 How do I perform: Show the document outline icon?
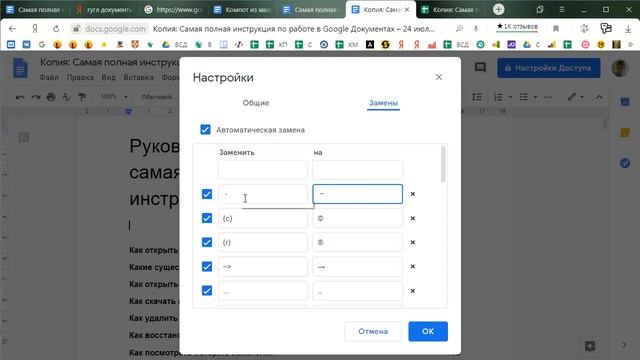[x=24, y=137]
